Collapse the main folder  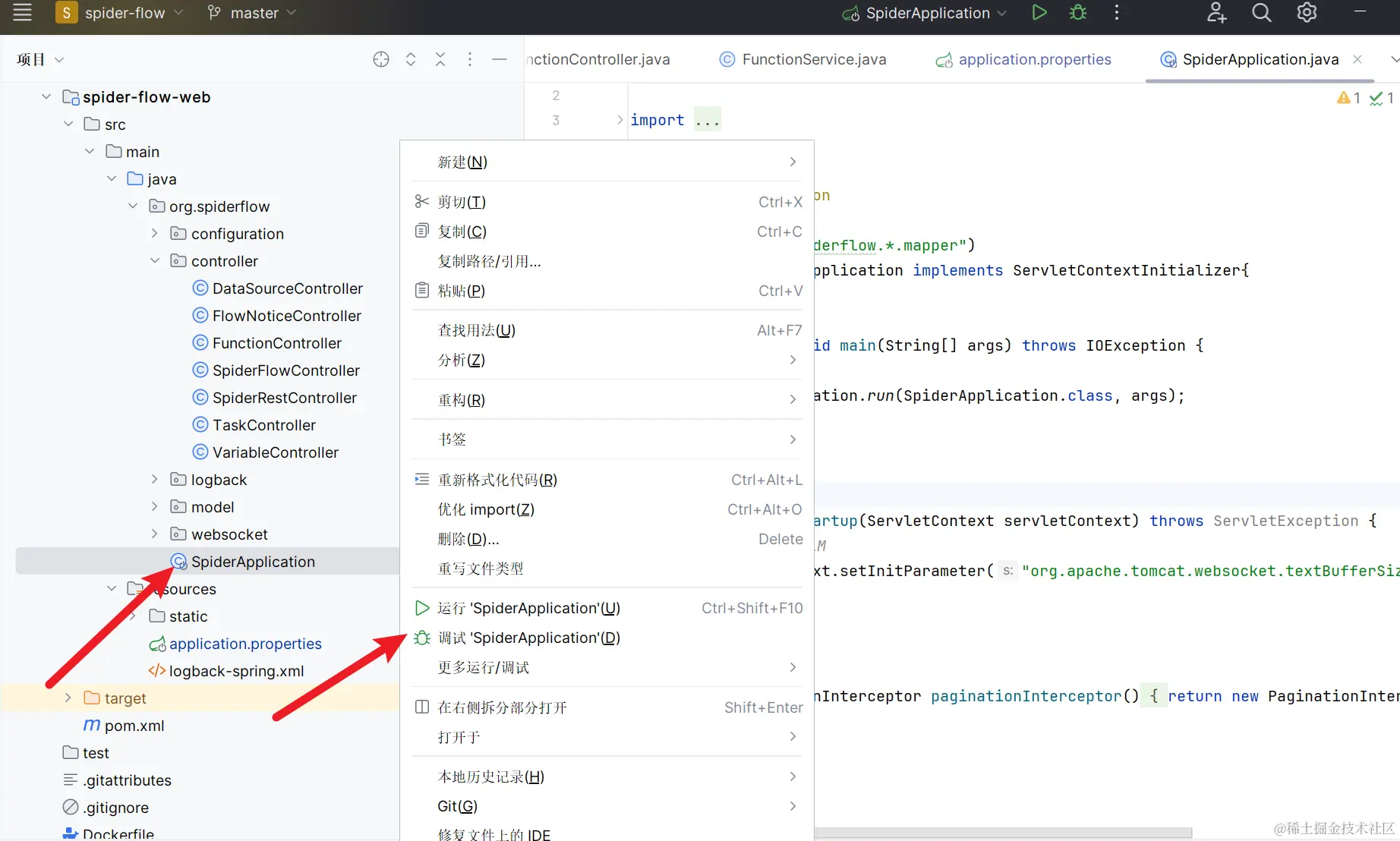tap(90, 152)
